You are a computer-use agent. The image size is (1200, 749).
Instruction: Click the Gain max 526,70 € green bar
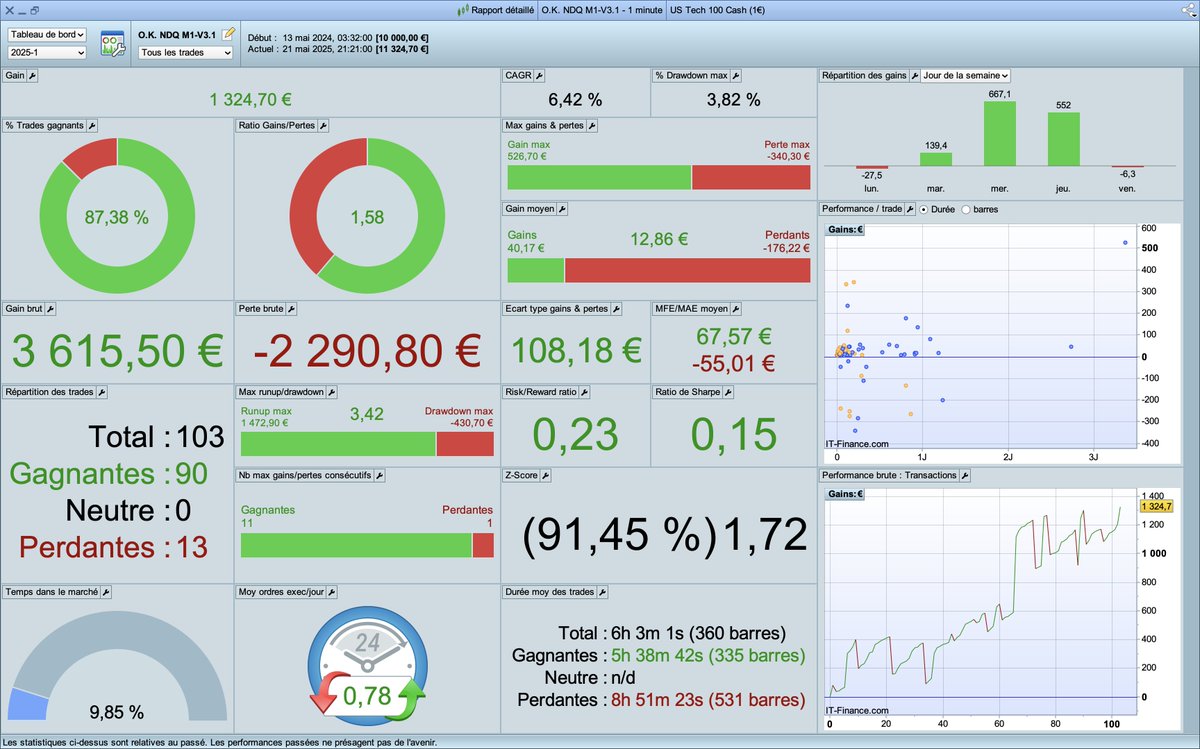tap(599, 177)
